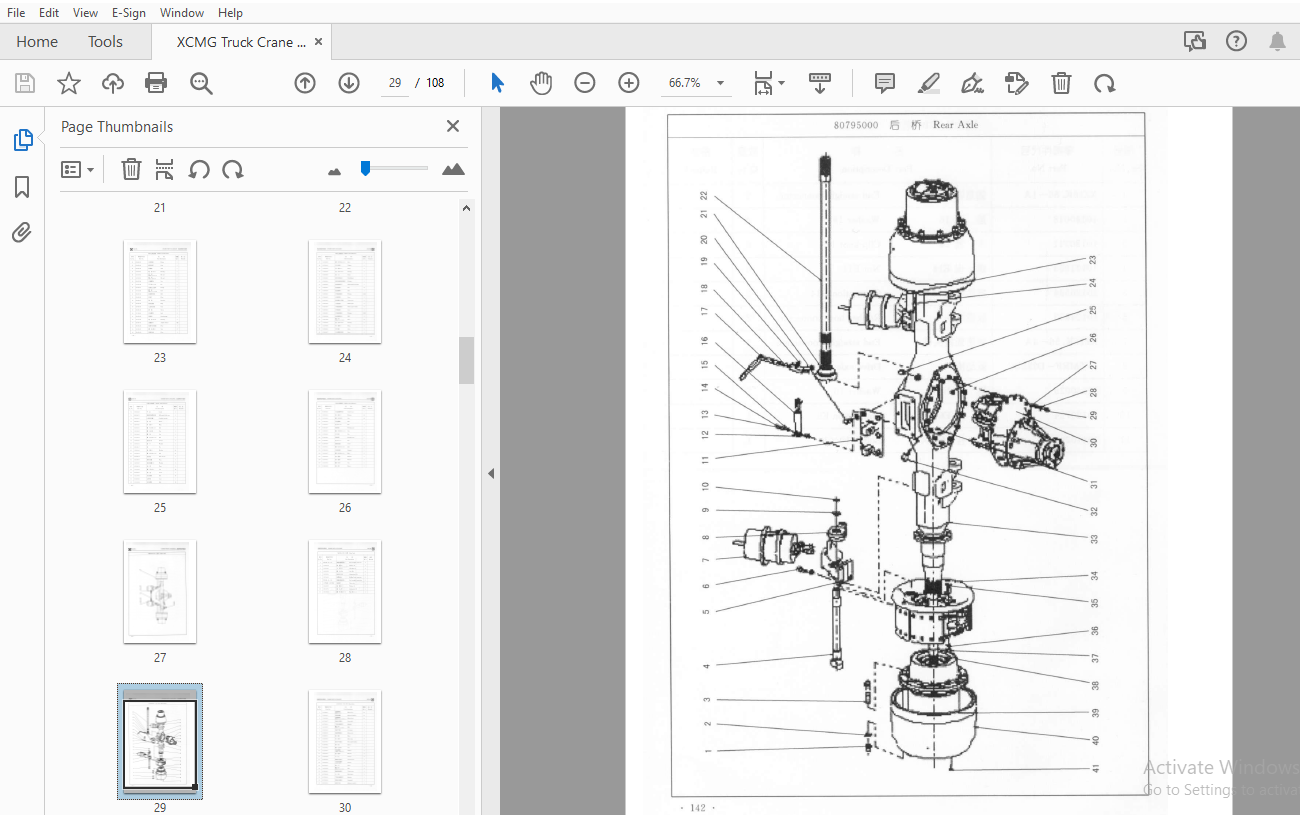This screenshot has width=1300, height=815.
Task: Reduce thumbnail size small mountain icon
Action: [x=334, y=171]
